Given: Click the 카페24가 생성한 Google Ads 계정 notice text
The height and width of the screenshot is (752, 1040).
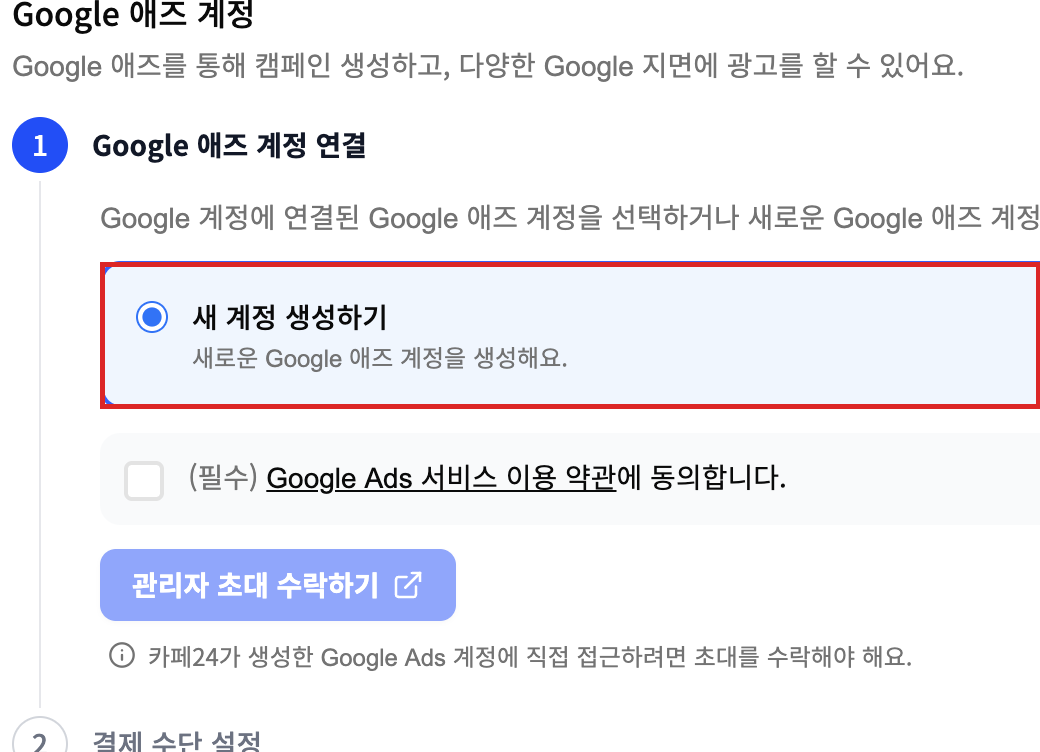Looking at the screenshot, I should pyautogui.click(x=530, y=657).
